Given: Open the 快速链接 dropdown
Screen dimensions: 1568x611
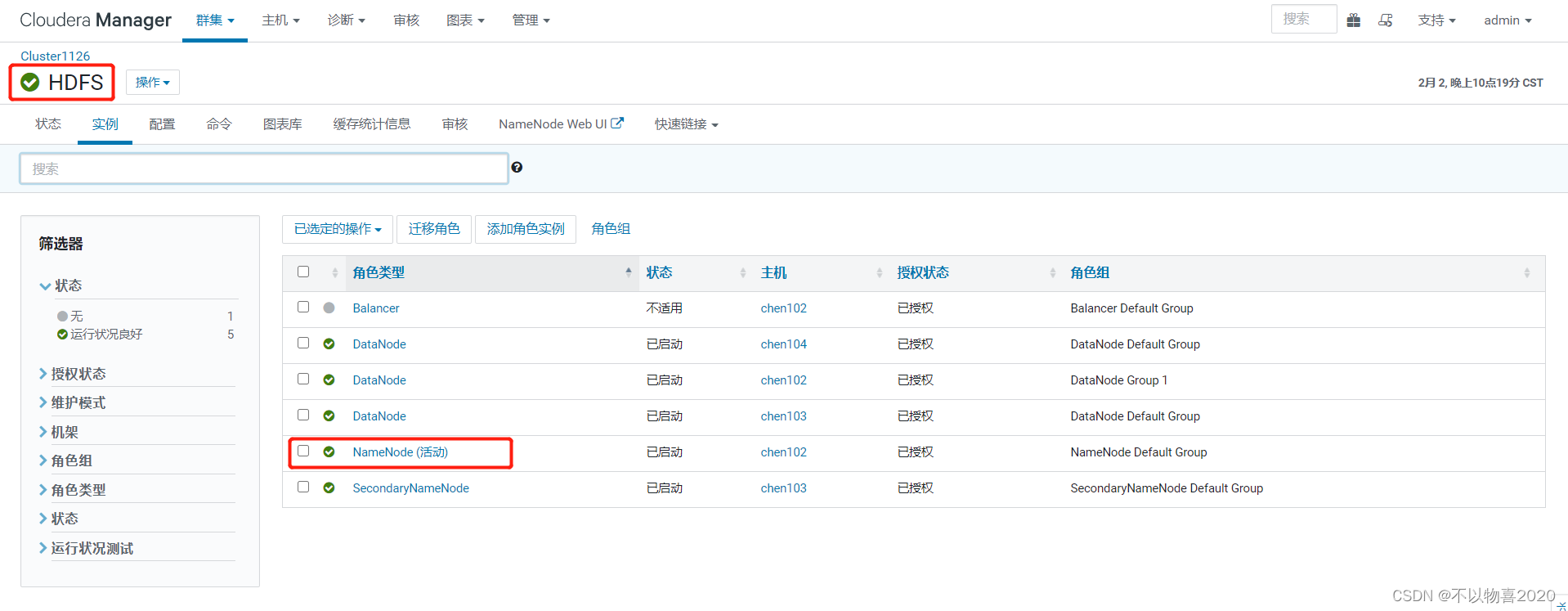Looking at the screenshot, I should (687, 124).
